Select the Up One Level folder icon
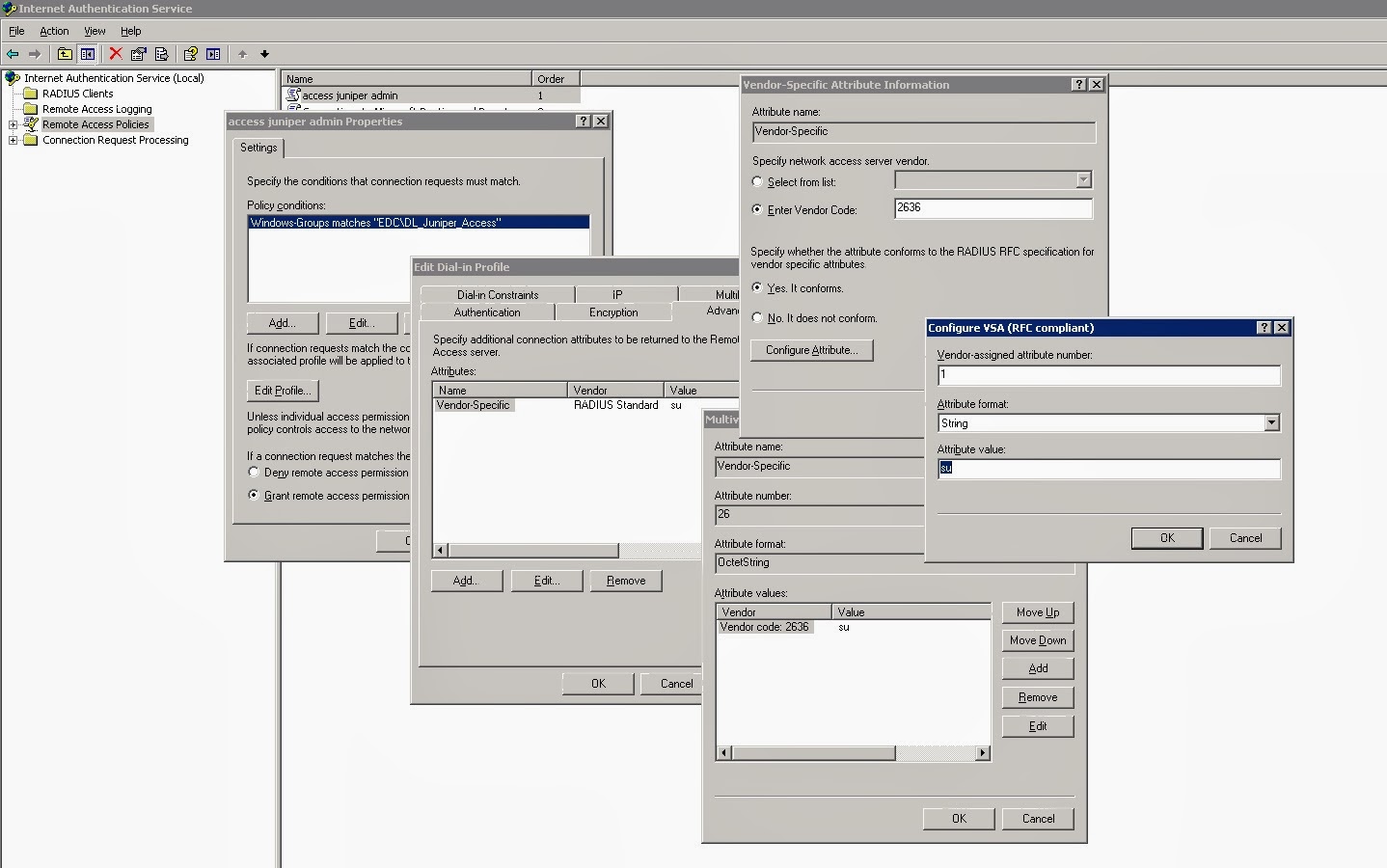 click(x=64, y=54)
